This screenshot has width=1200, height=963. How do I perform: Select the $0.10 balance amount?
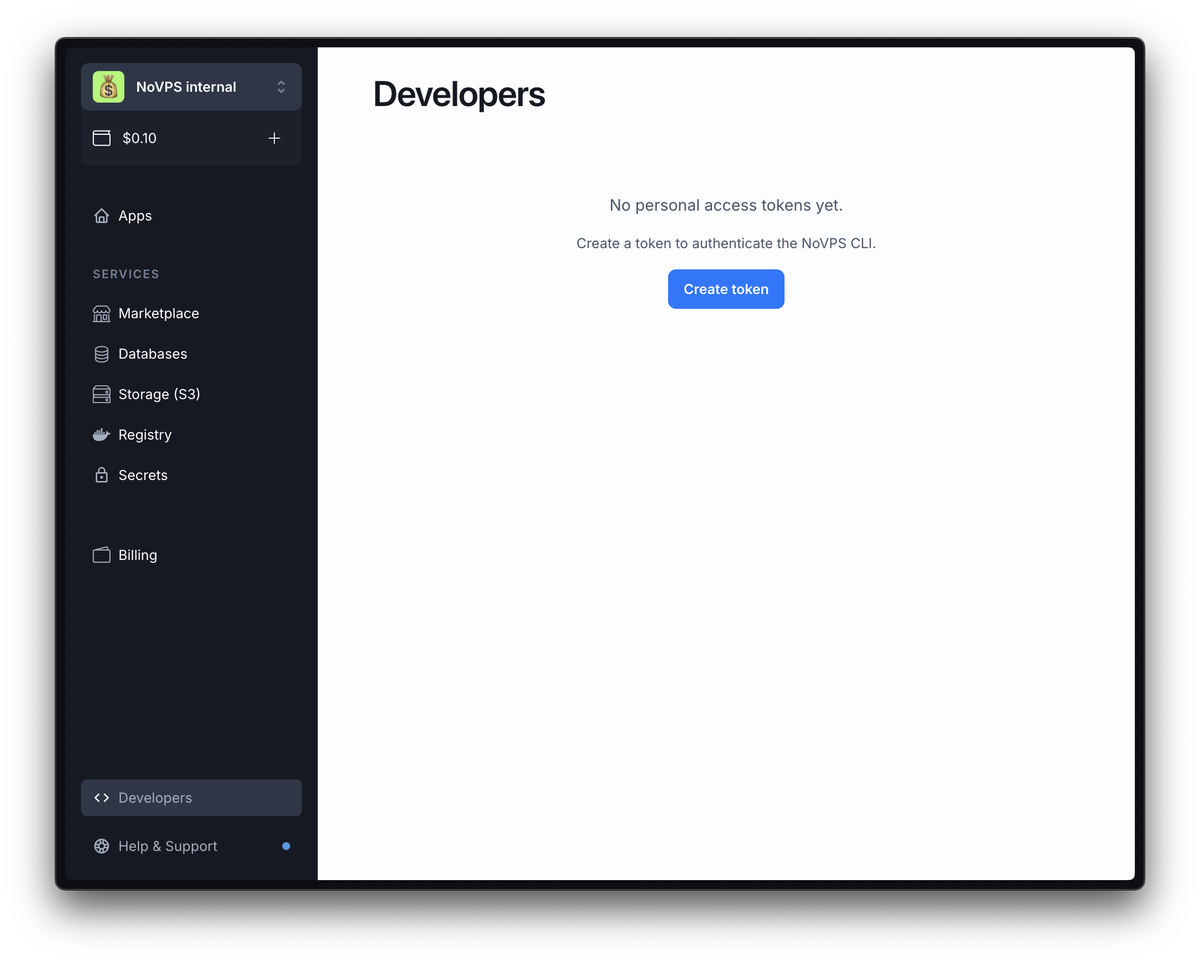coord(139,138)
